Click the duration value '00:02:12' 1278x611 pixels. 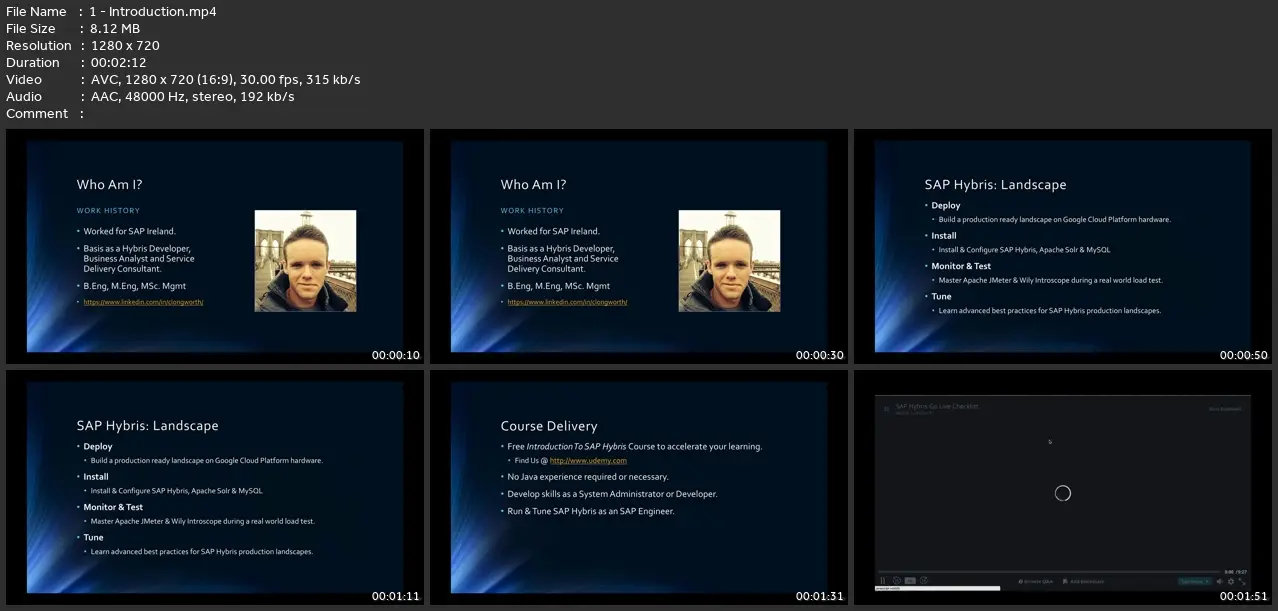point(117,63)
